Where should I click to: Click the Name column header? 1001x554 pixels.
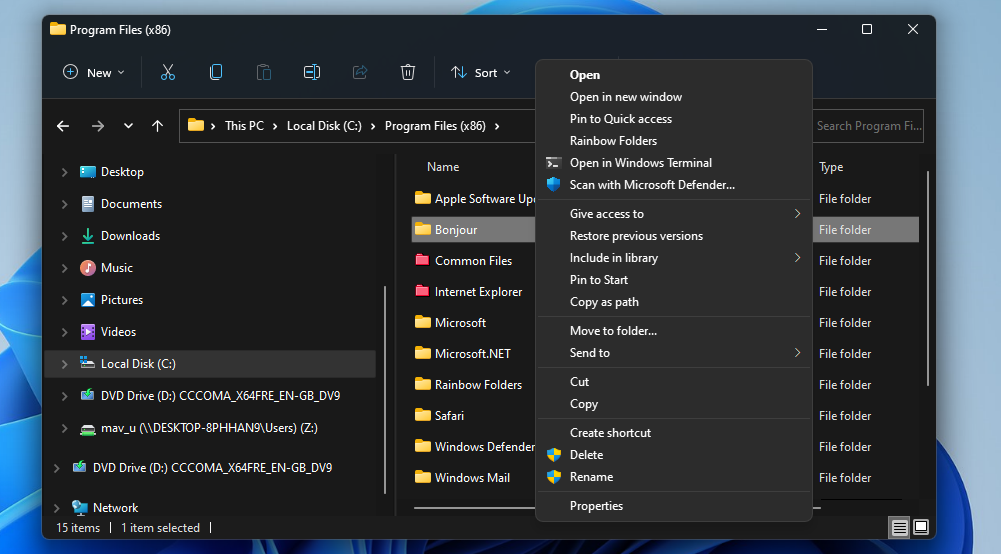point(443,167)
